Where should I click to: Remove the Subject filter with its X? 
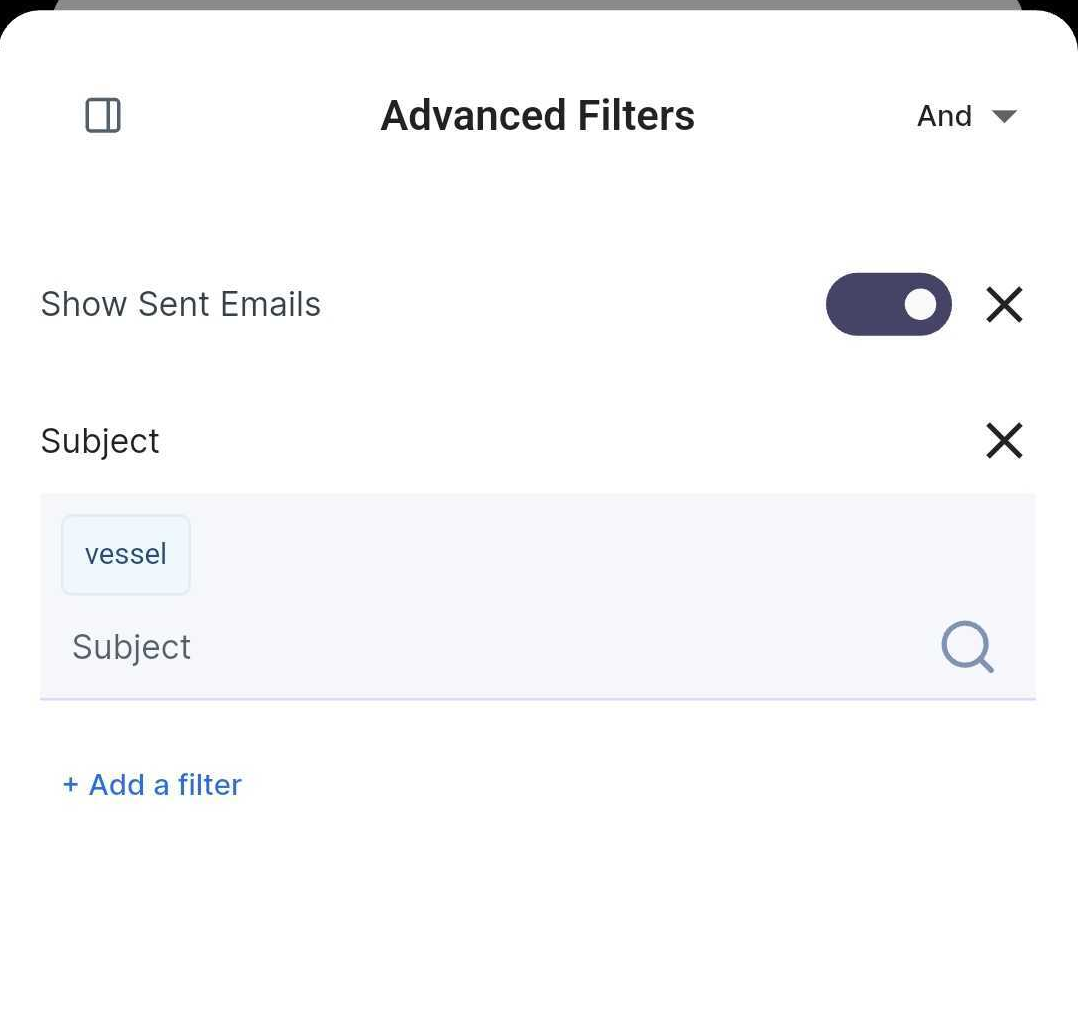tap(1004, 440)
